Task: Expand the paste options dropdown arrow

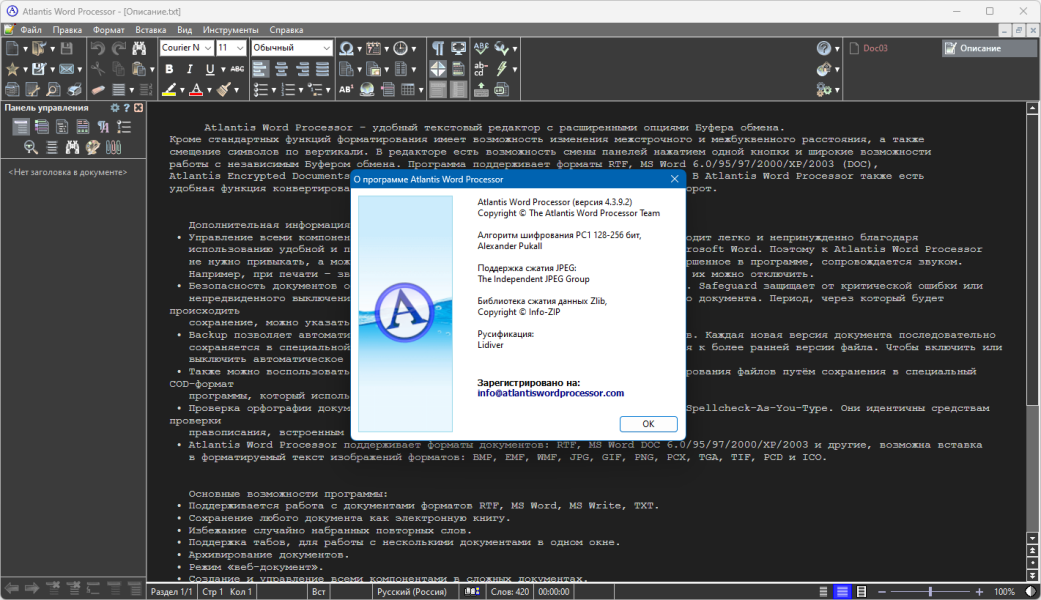Action: pyautogui.click(x=151, y=69)
